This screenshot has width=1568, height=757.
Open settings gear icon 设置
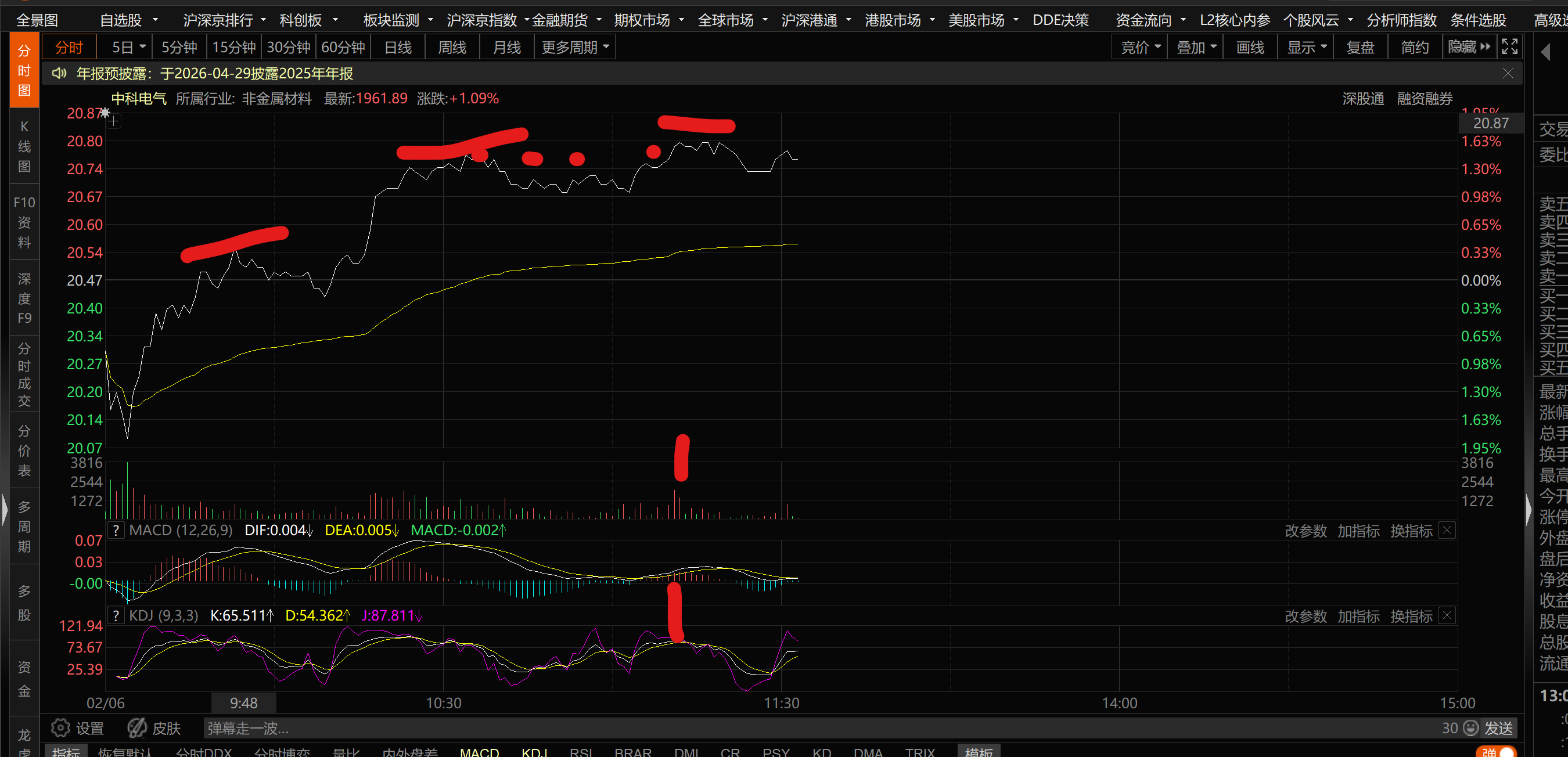[60, 728]
